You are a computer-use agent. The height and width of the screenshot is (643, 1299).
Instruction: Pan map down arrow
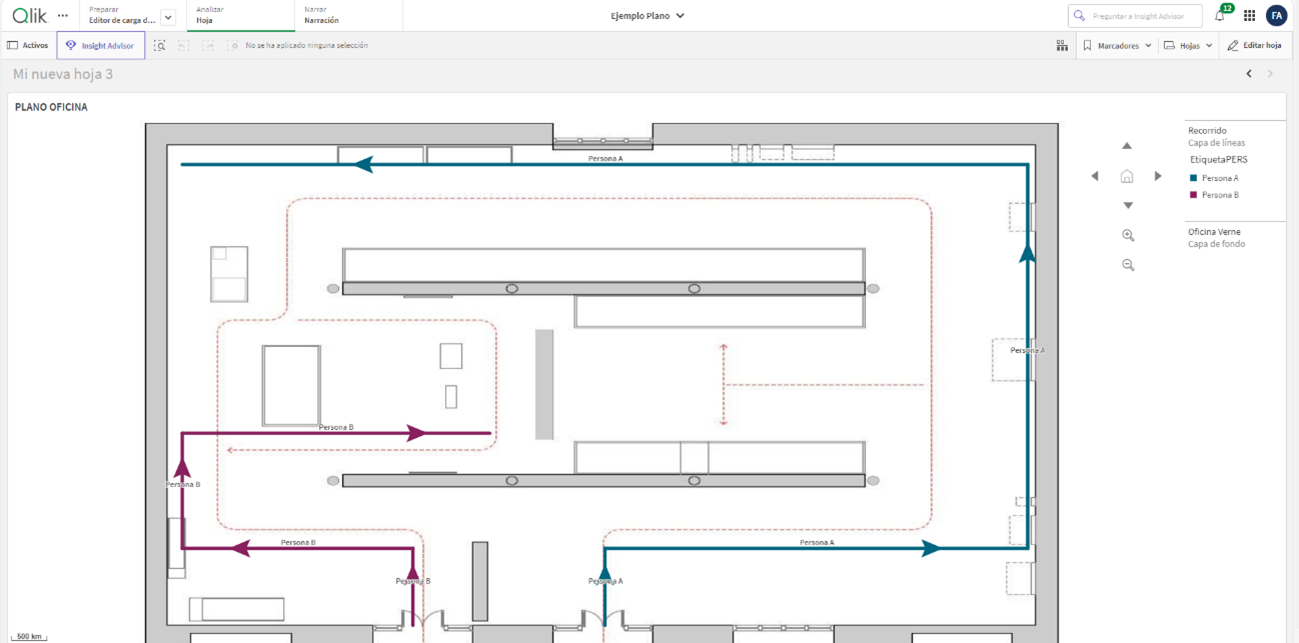[1127, 205]
